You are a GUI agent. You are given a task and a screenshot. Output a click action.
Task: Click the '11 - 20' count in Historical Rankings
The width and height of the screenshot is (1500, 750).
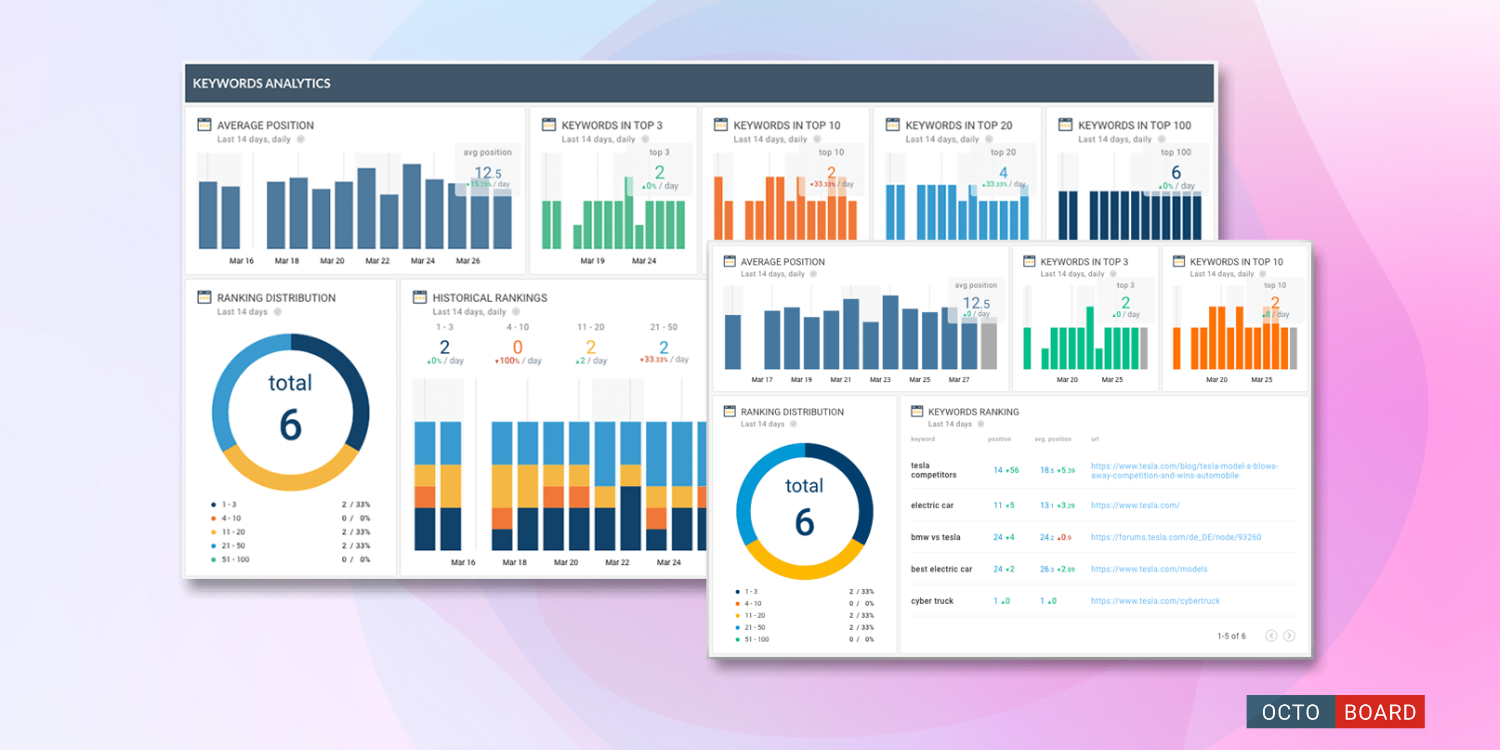coord(591,347)
